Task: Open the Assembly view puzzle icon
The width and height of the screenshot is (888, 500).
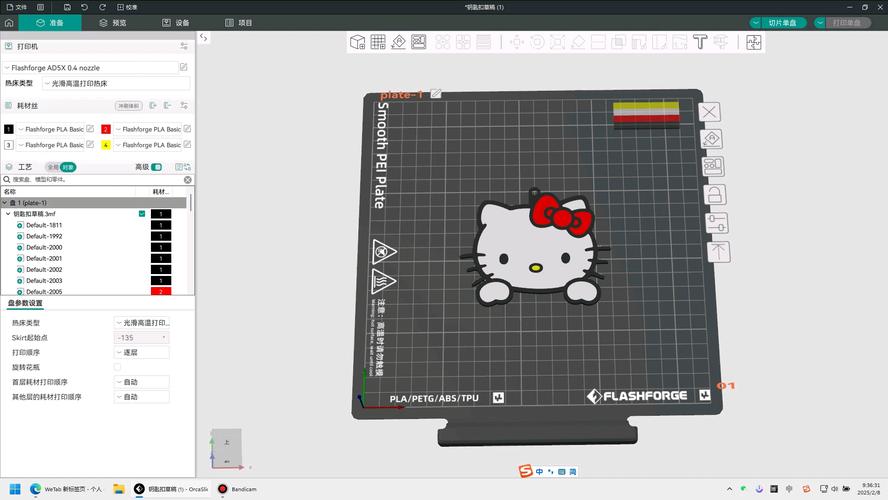Action: point(754,42)
